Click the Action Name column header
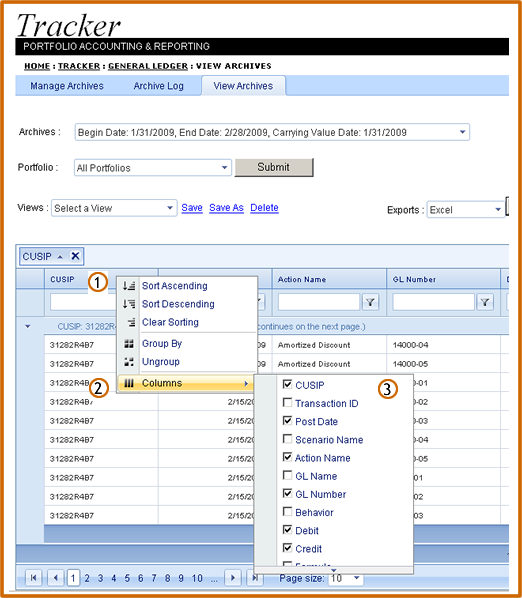Screen dimensions: 522x598 302,280
